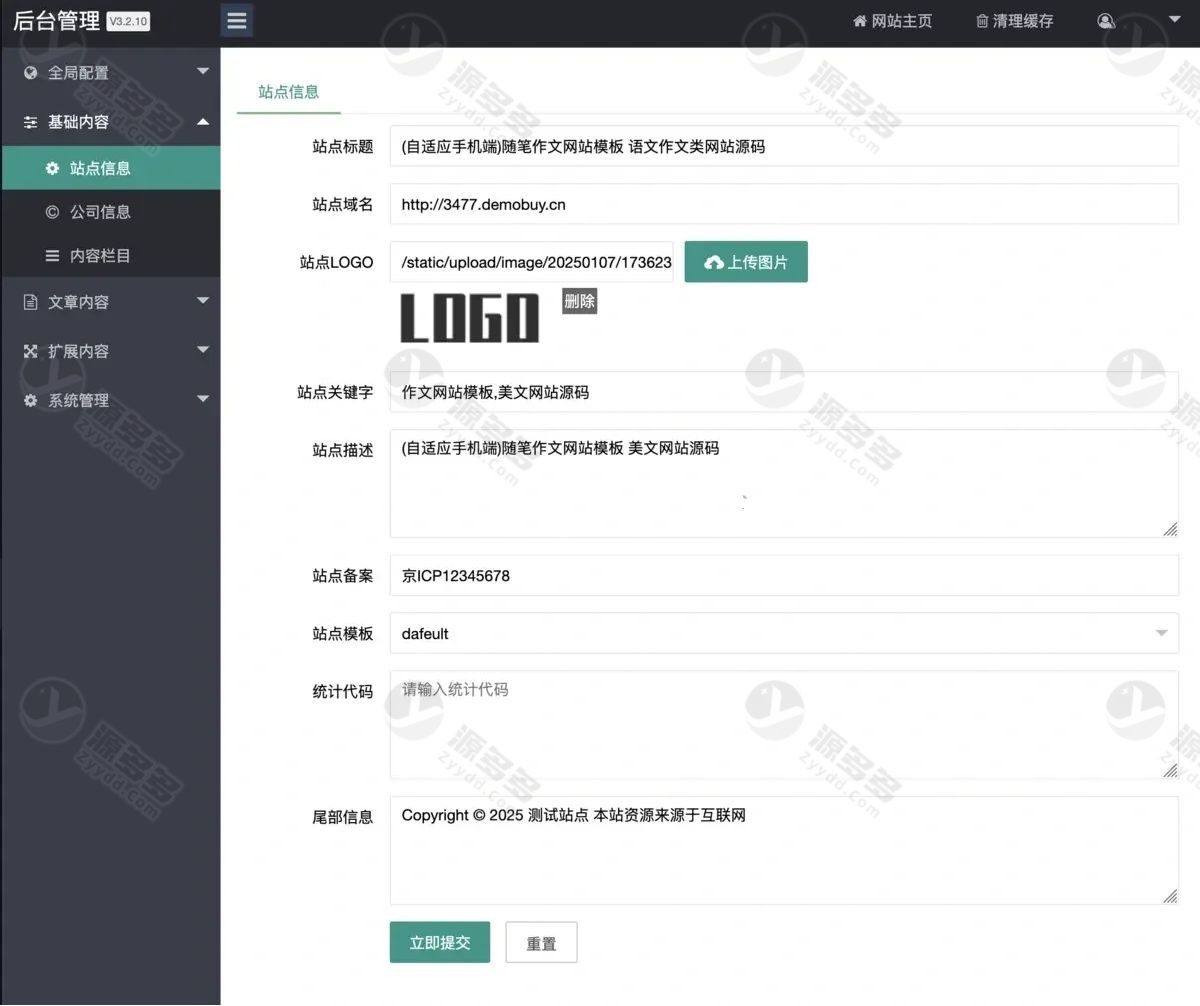Open the 公司信息 sidebar item
The height and width of the screenshot is (1006, 1200).
pyautogui.click(x=110, y=211)
